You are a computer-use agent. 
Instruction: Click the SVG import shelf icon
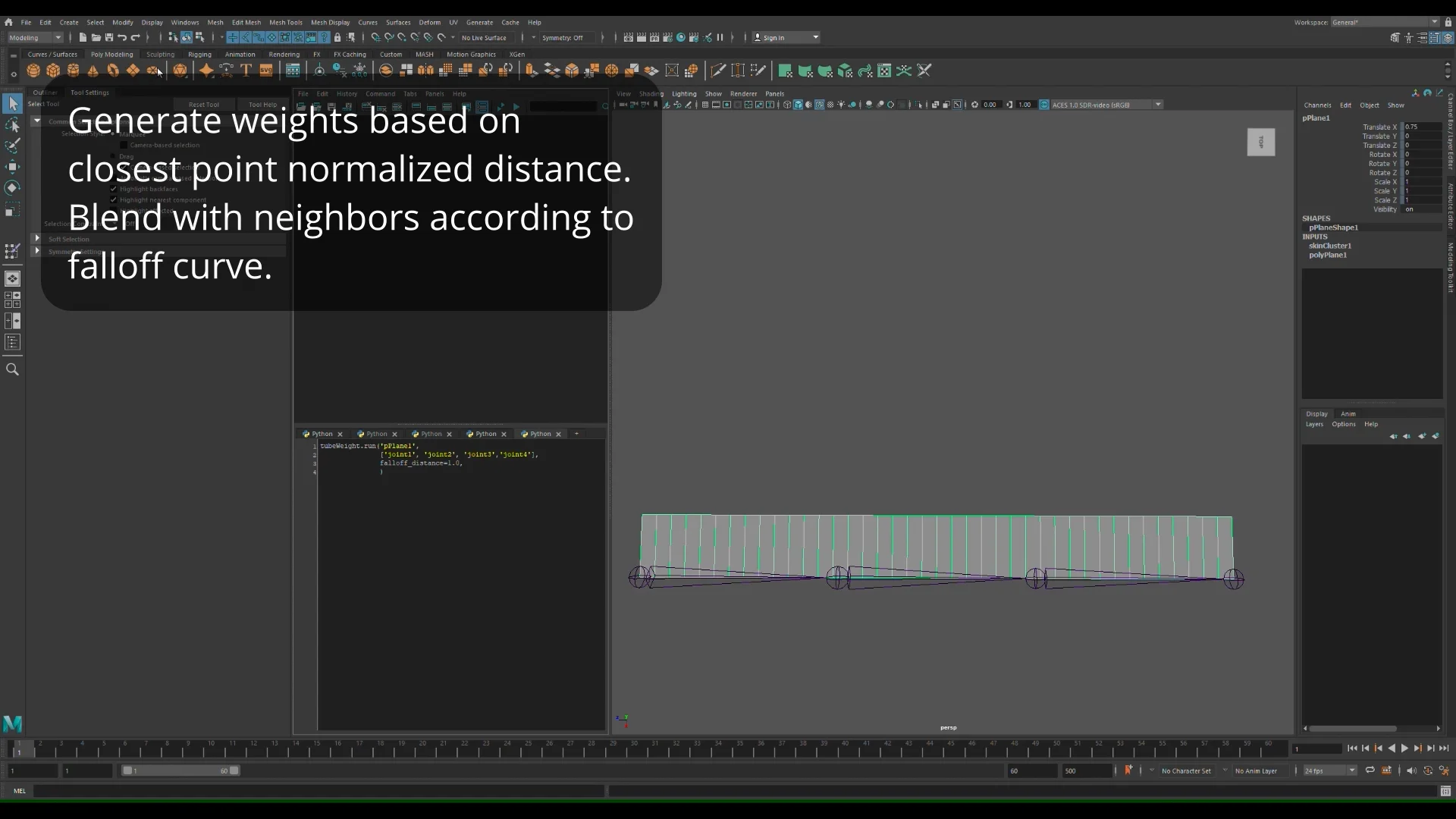[x=266, y=71]
